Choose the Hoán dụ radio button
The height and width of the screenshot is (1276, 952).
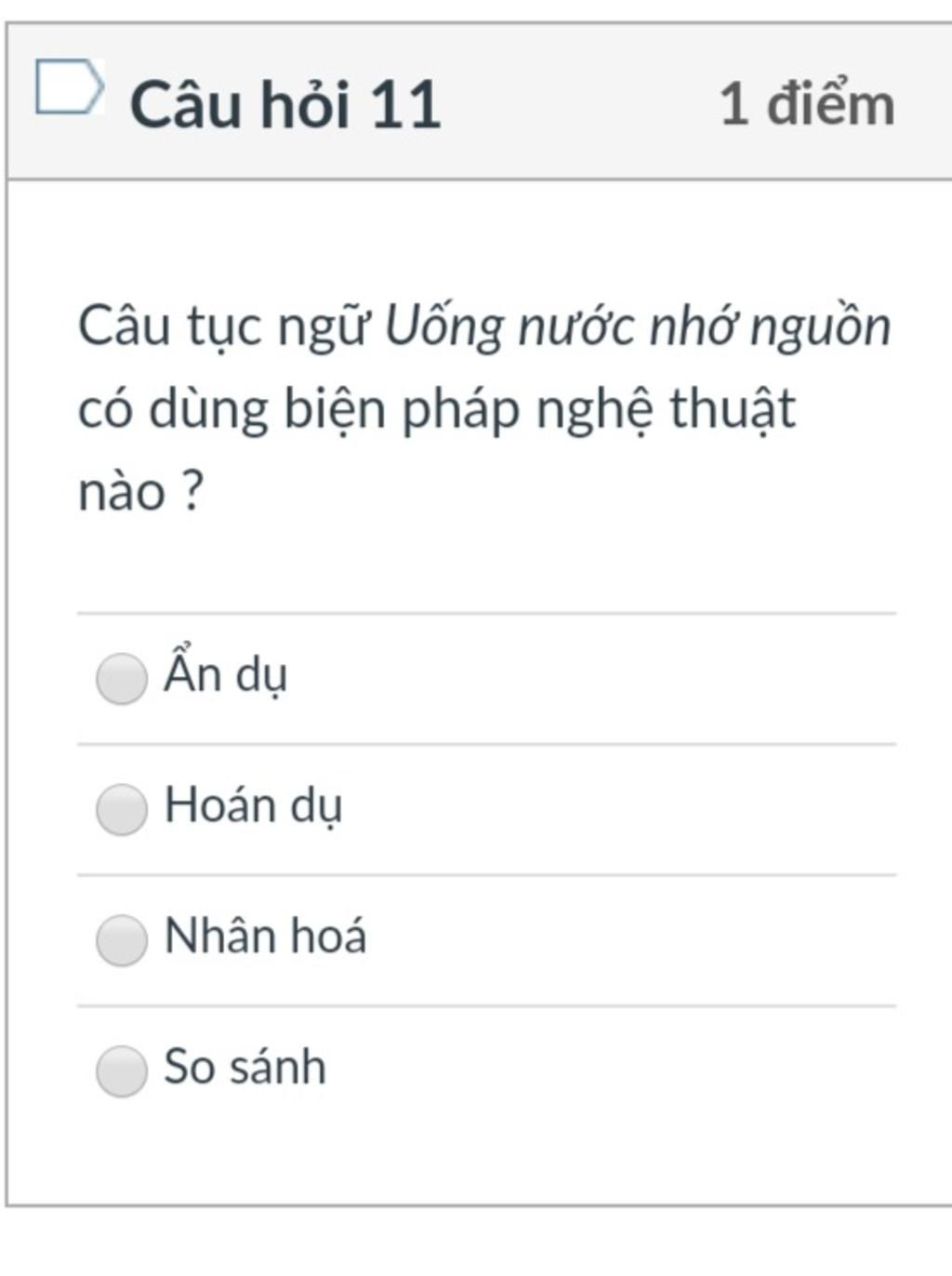122,809
